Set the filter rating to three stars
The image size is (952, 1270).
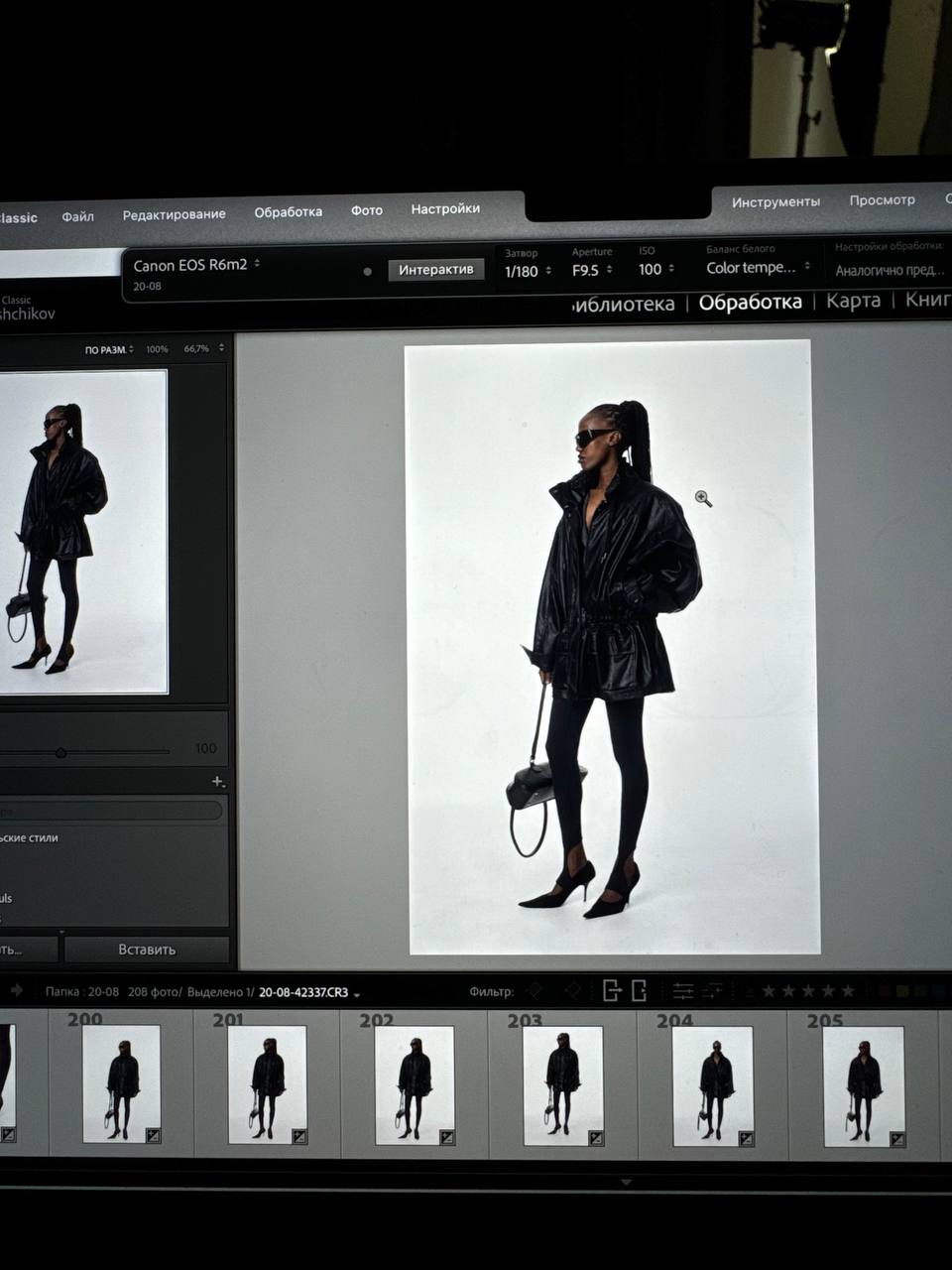click(x=808, y=990)
